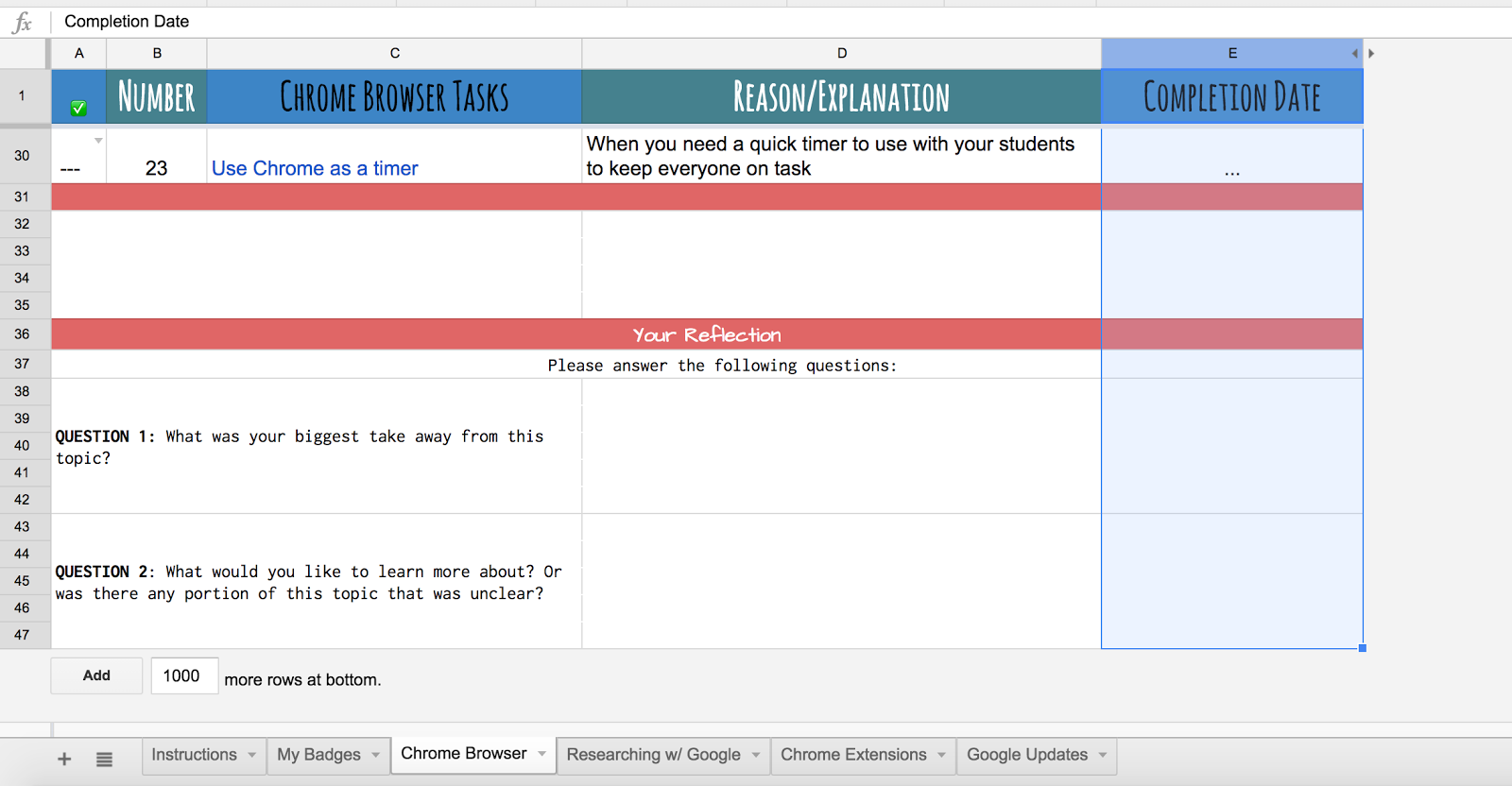
Task: Select the red 'Your Reflection' banner row
Action: (x=706, y=334)
